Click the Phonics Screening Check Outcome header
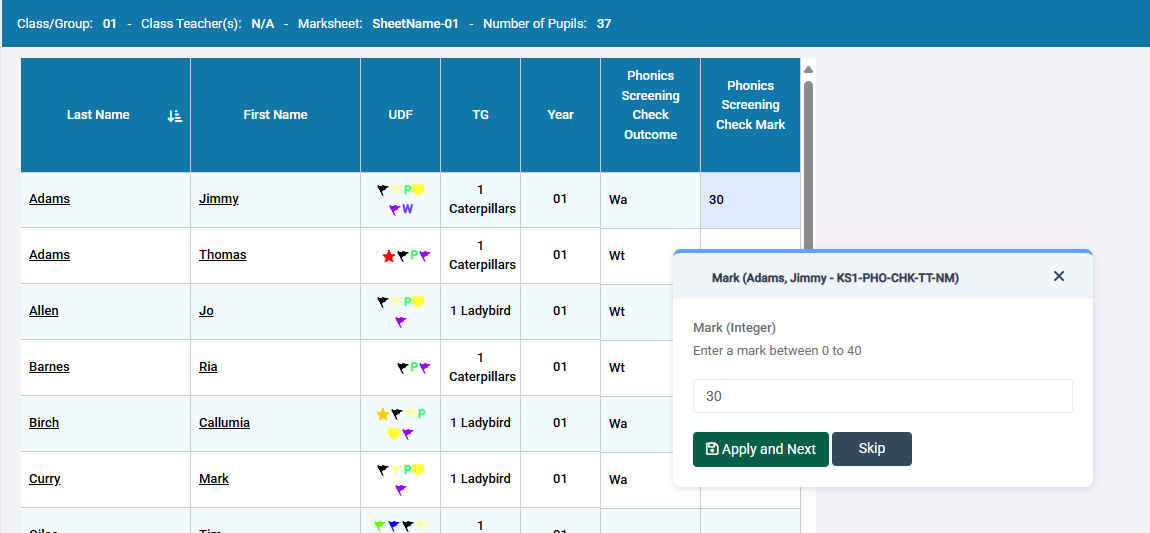Screen dimensions: 1150x533 (x=650, y=105)
